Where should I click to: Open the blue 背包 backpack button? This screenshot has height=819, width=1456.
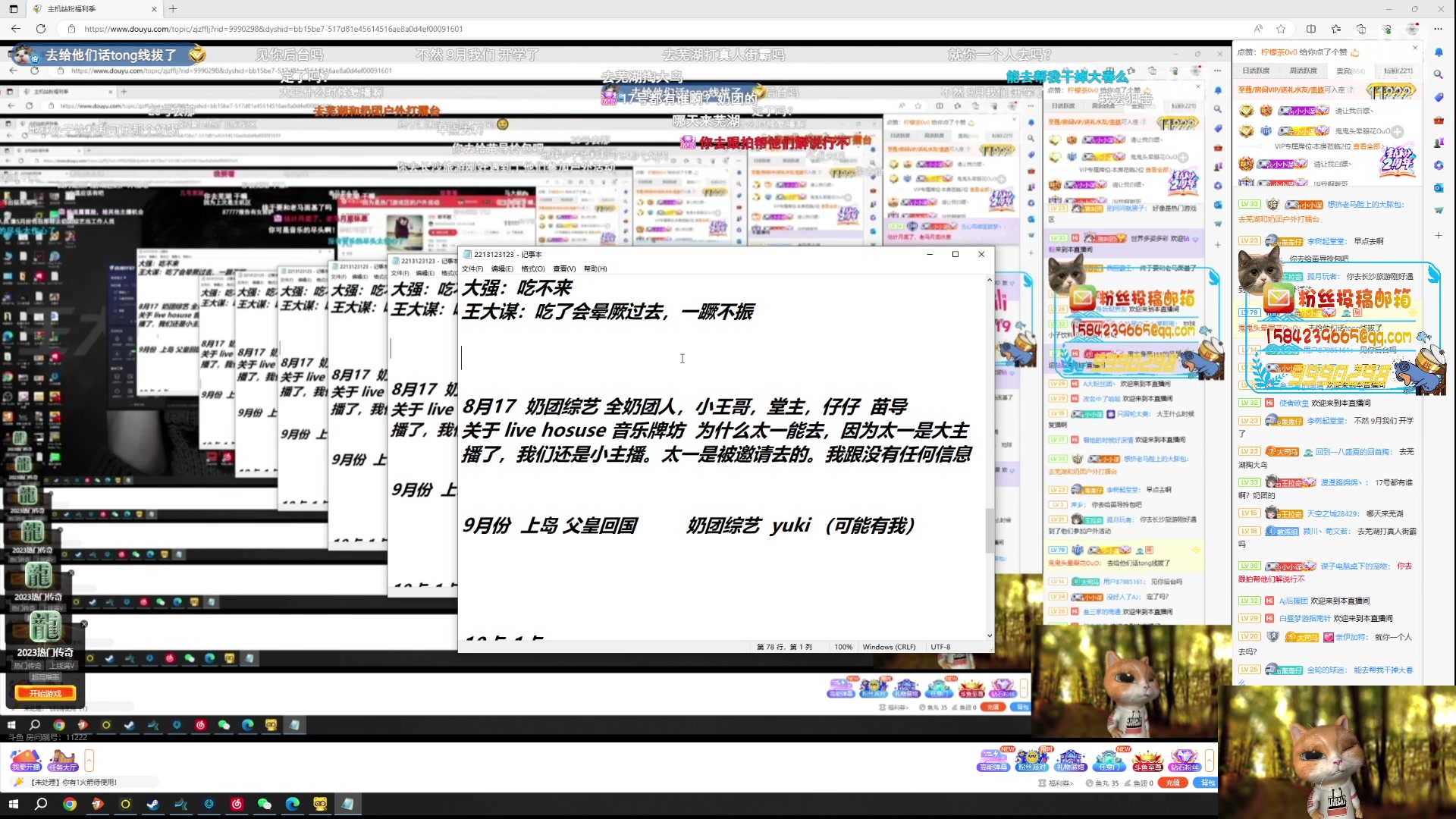click(1205, 783)
